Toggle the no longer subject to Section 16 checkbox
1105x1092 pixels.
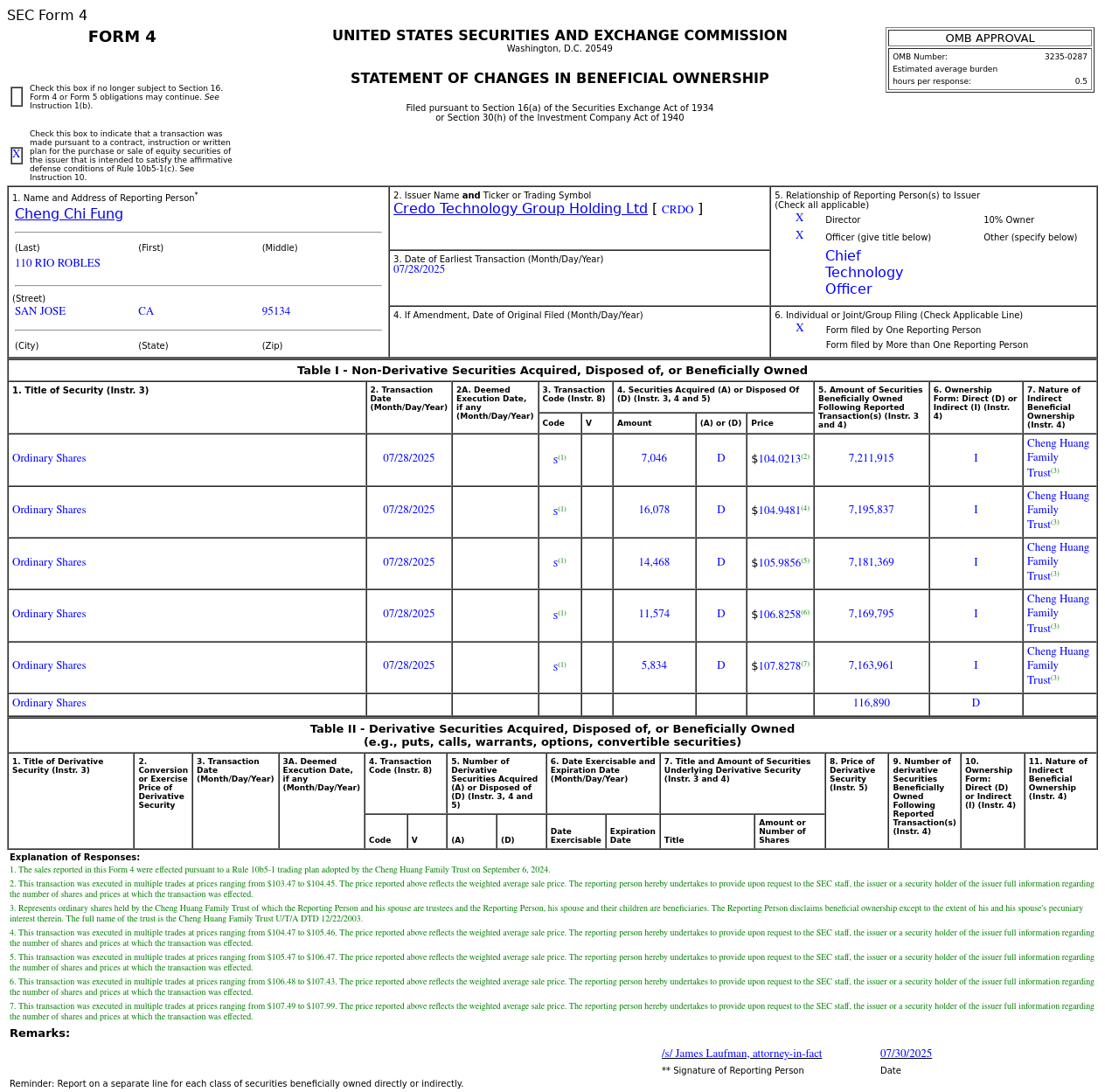(x=17, y=97)
